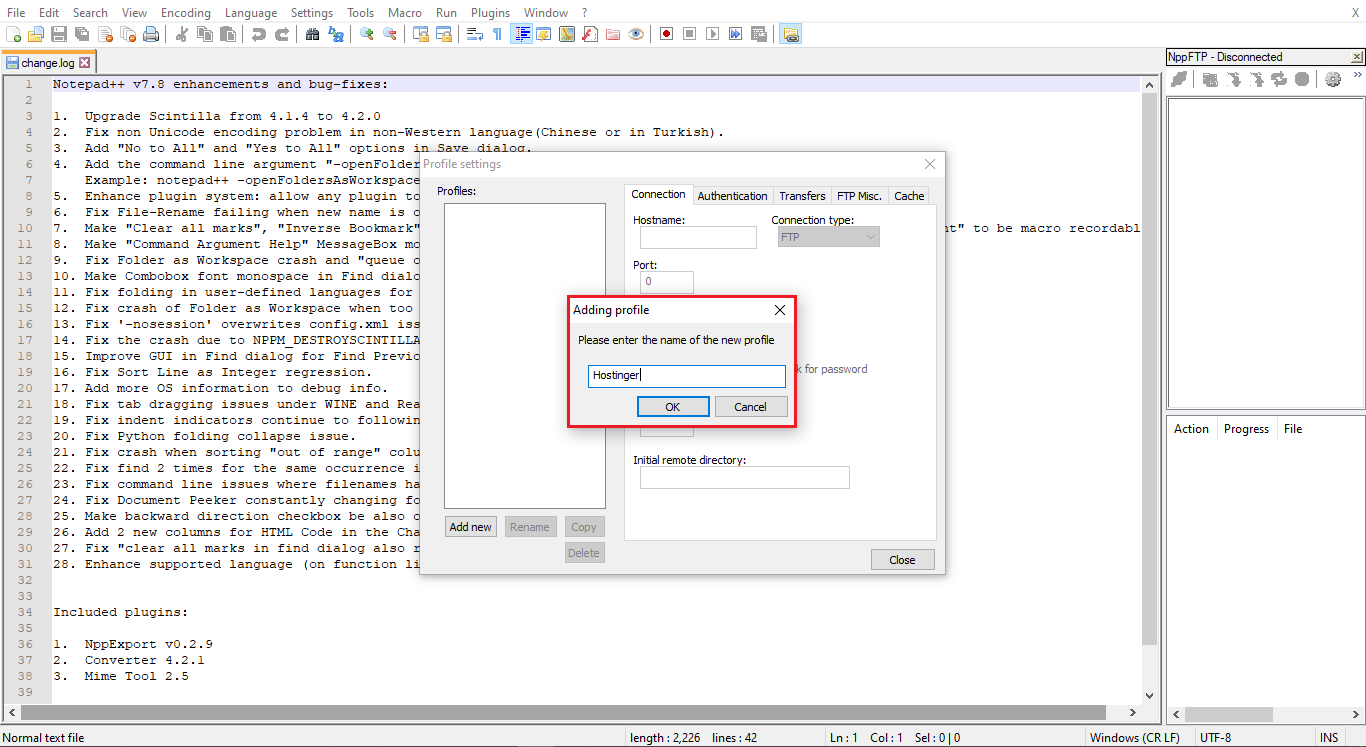Expand the NppFTP toolbar overflow chevron
The width and height of the screenshot is (1366, 747).
point(1358,75)
